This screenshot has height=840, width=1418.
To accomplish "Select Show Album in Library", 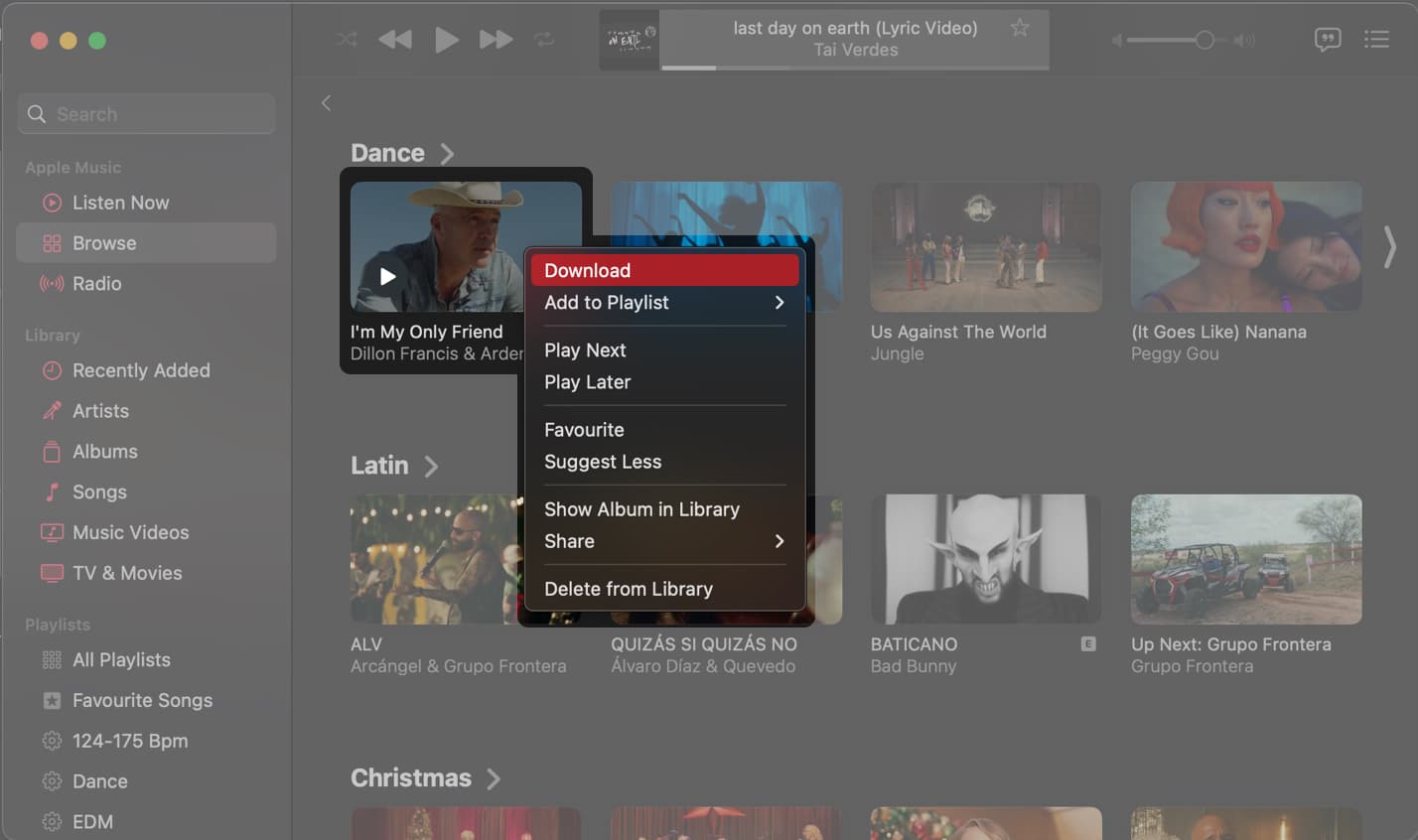I will pyautogui.click(x=664, y=509).
